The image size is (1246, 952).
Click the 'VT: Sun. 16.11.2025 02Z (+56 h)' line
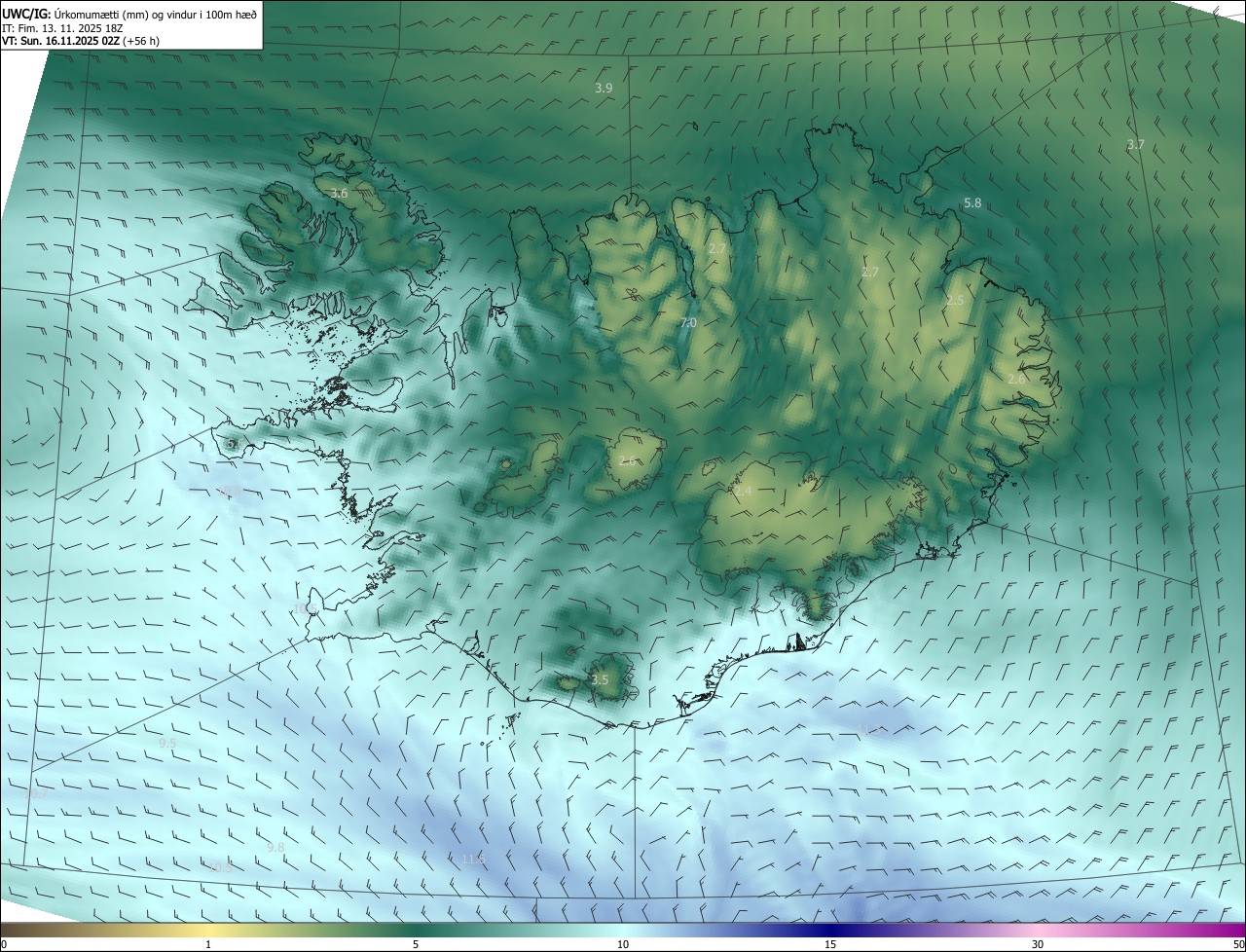point(81,41)
